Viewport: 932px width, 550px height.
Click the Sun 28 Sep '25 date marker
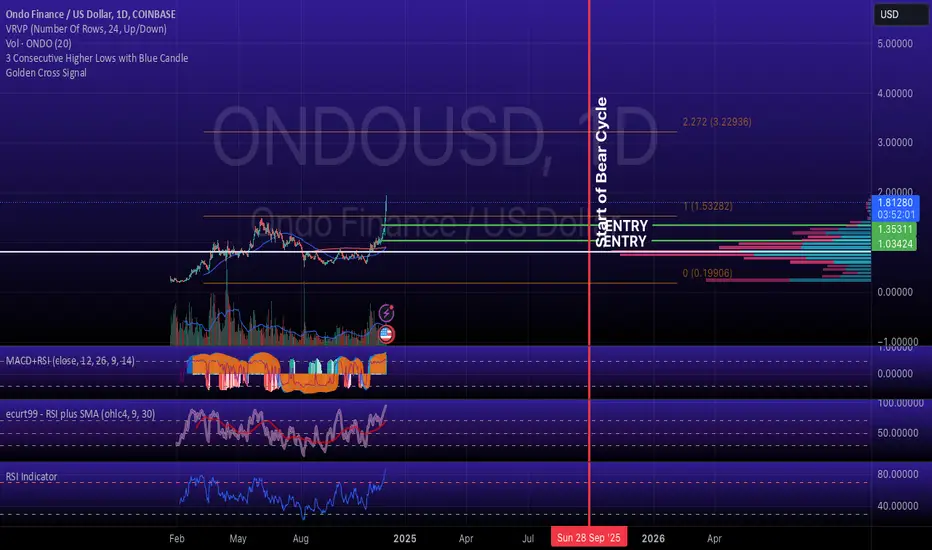click(588, 538)
